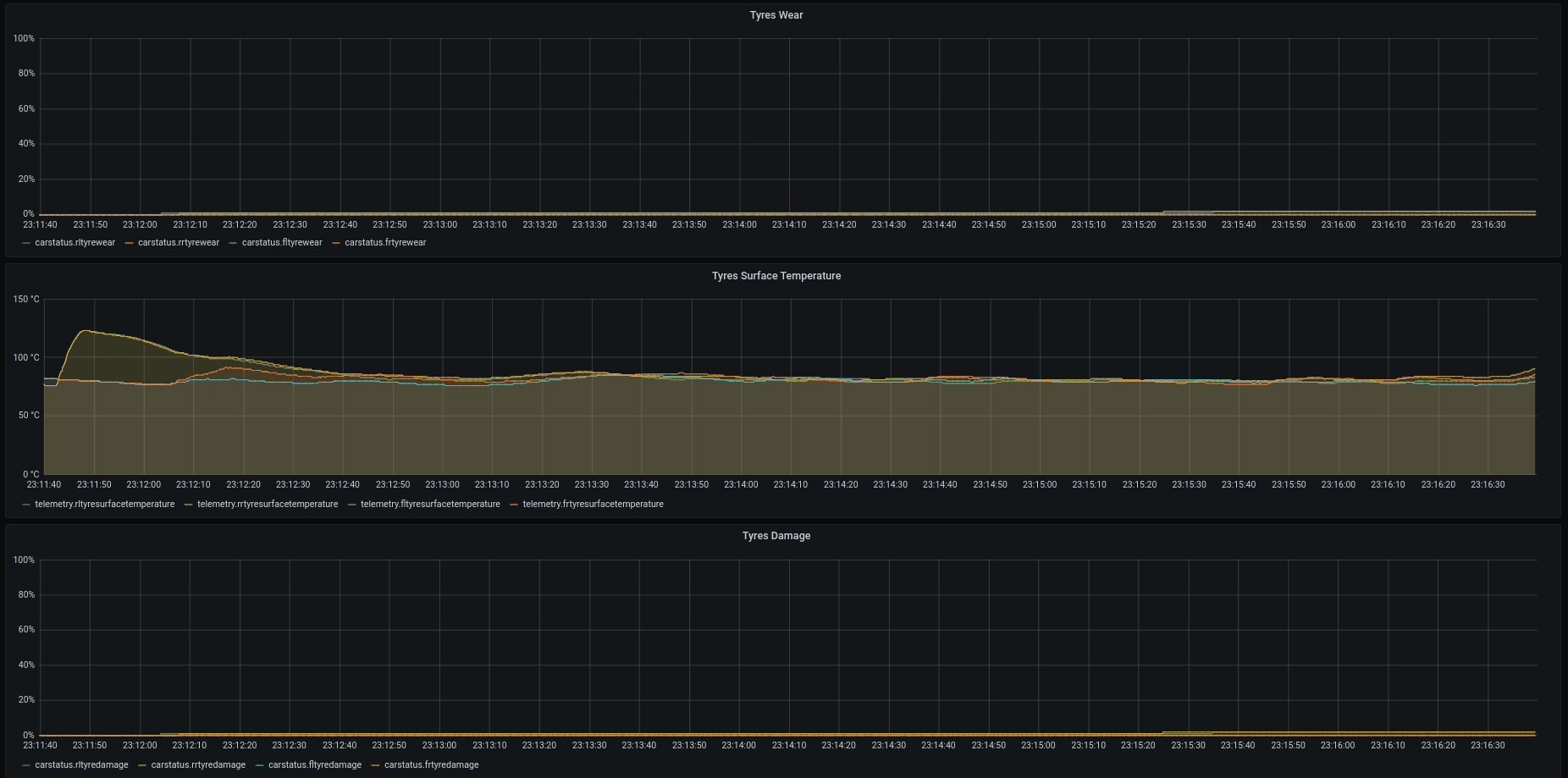Image resolution: width=1568 pixels, height=778 pixels.
Task: Click the 23:16:30 time label in Tyres Damage
Action: 1488,746
